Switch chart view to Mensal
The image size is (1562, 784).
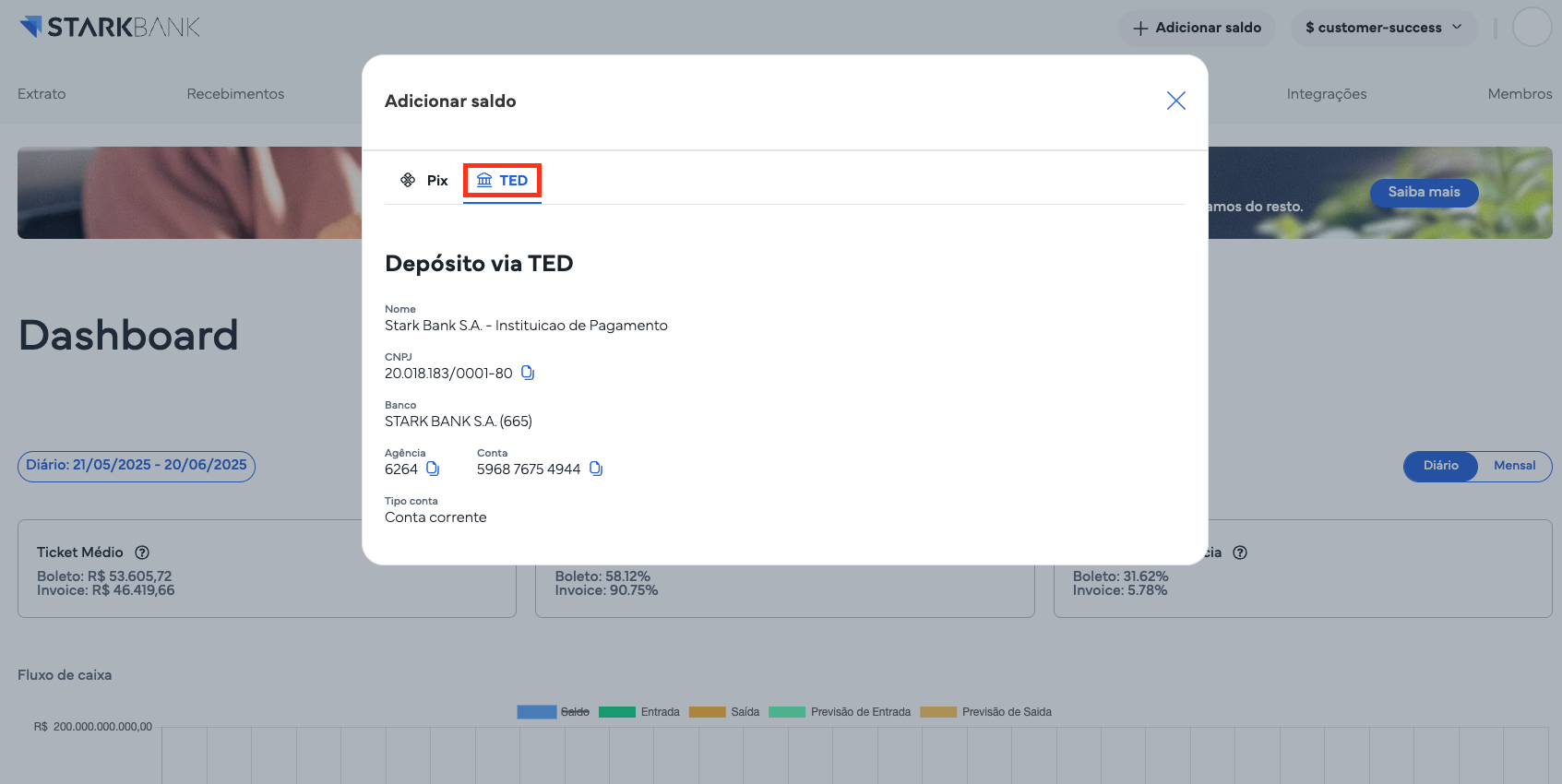point(1514,466)
